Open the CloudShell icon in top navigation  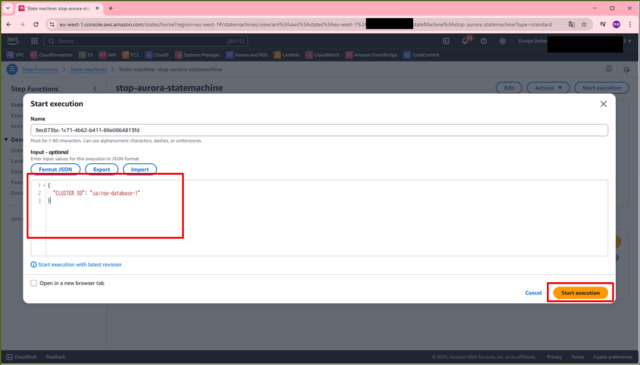(446, 41)
